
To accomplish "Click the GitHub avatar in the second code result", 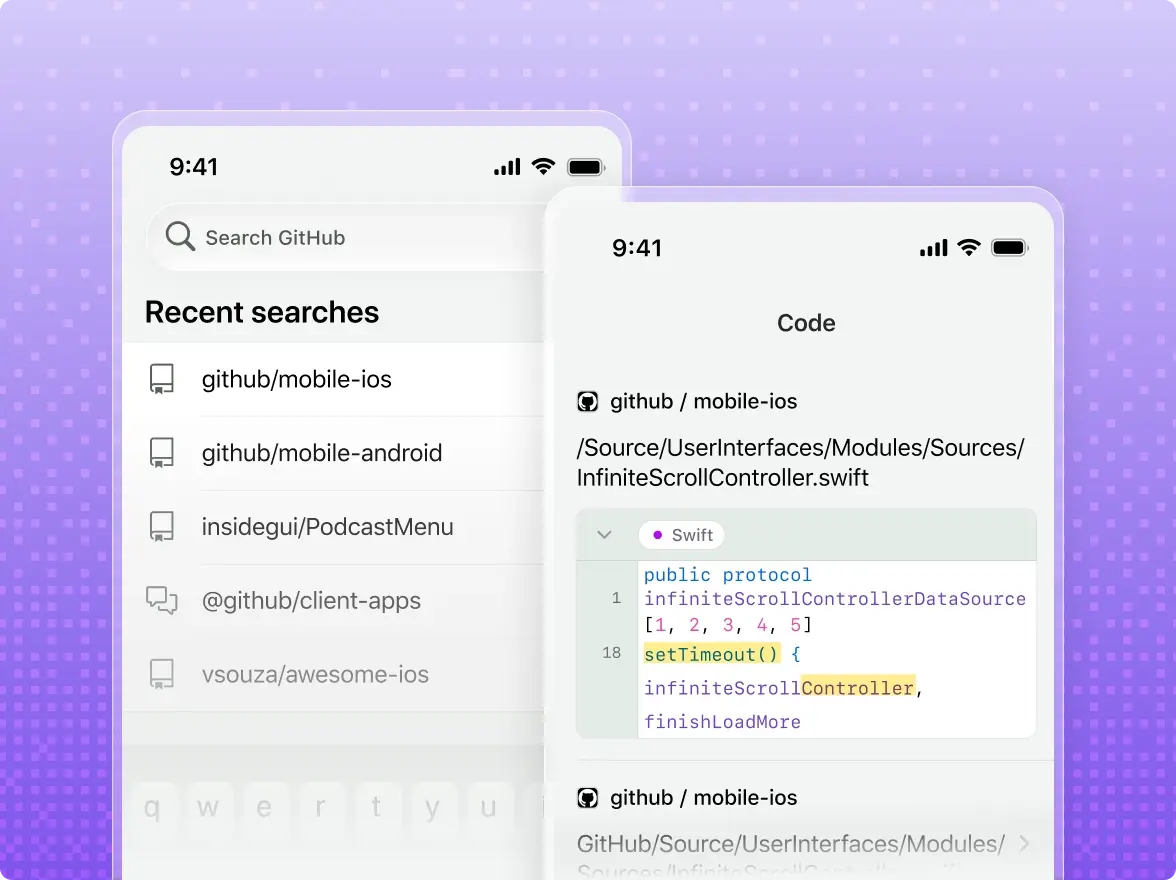I will point(587,797).
